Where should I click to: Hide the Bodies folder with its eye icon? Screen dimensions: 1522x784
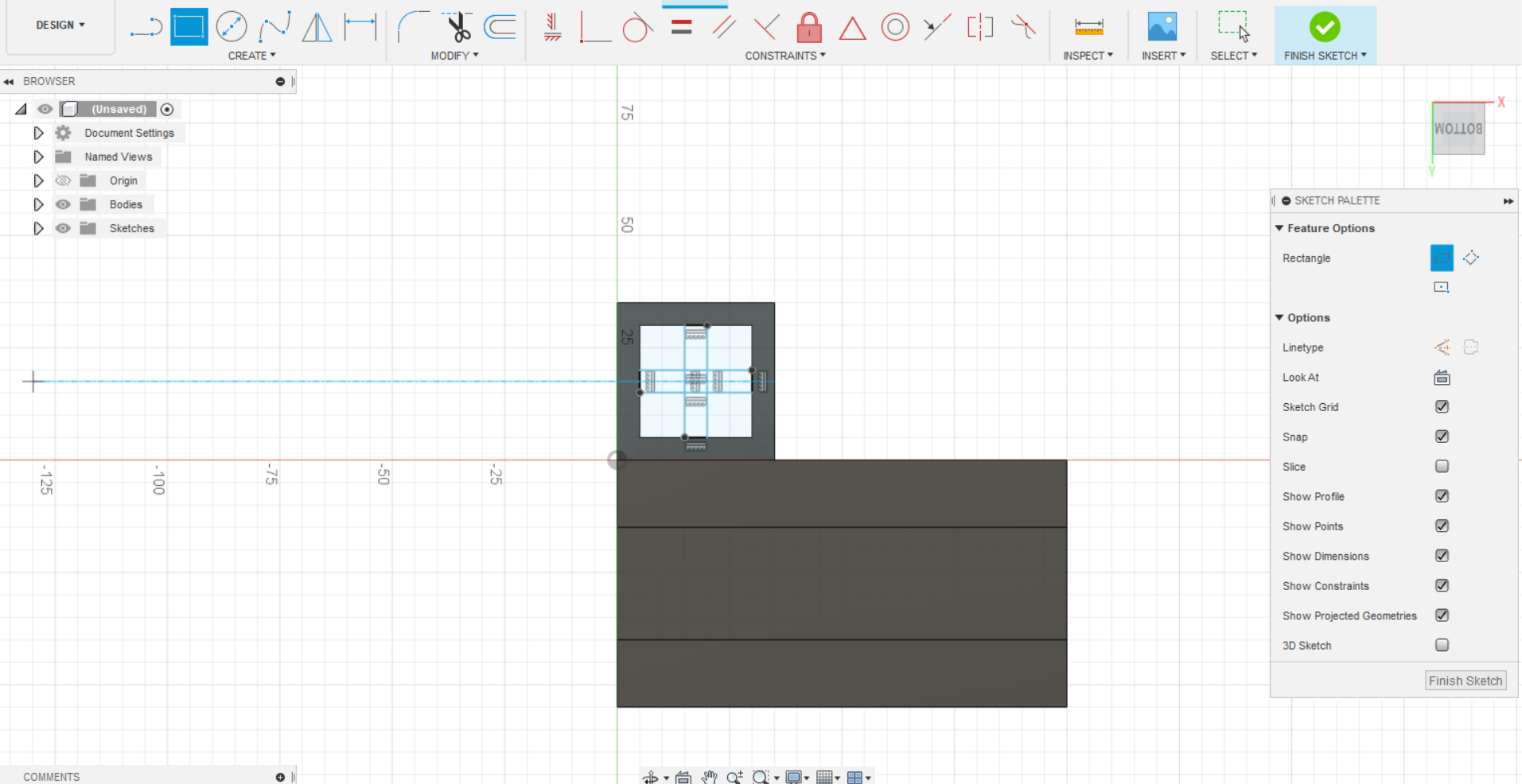(63, 204)
